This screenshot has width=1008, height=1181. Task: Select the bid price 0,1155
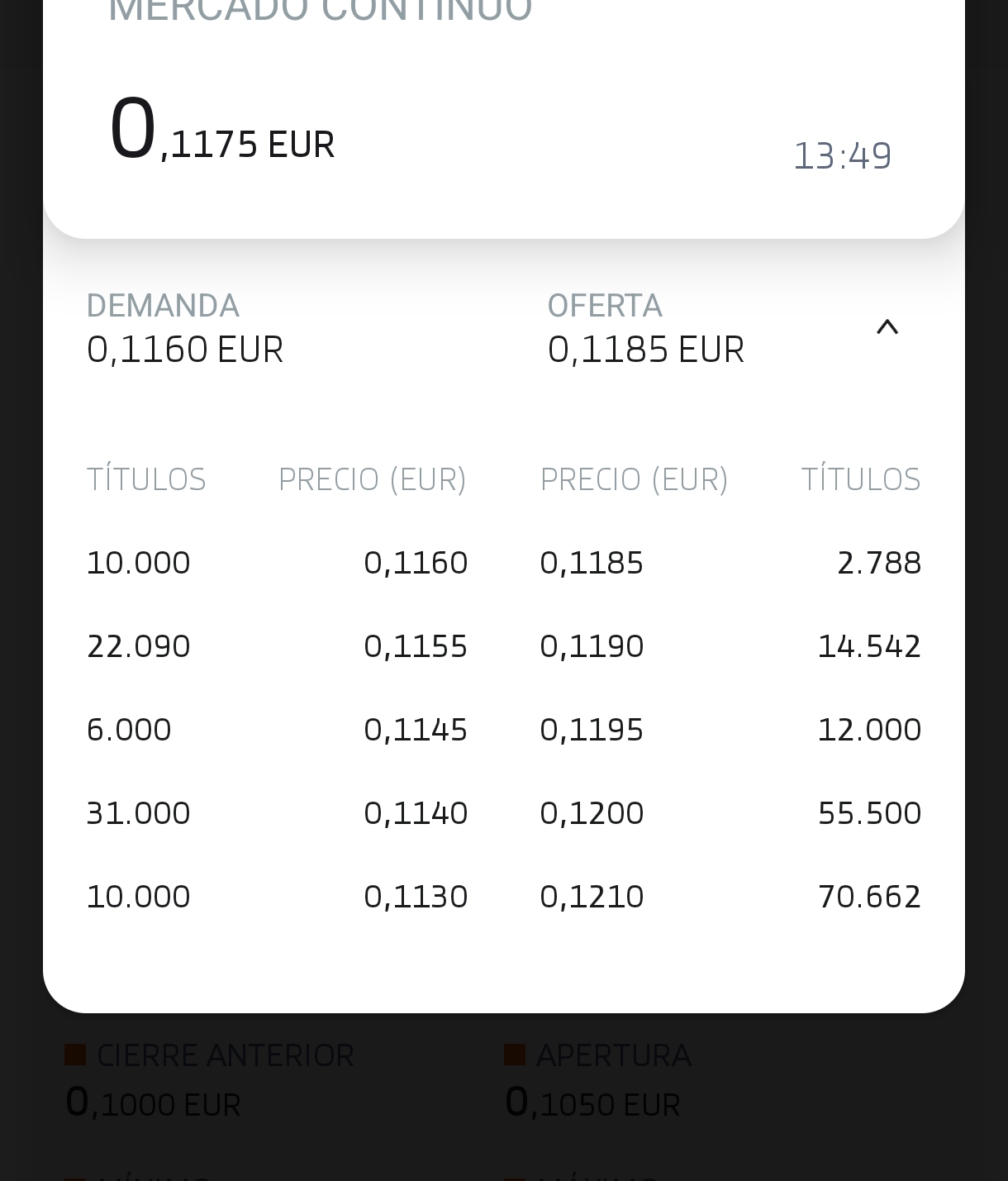(416, 646)
